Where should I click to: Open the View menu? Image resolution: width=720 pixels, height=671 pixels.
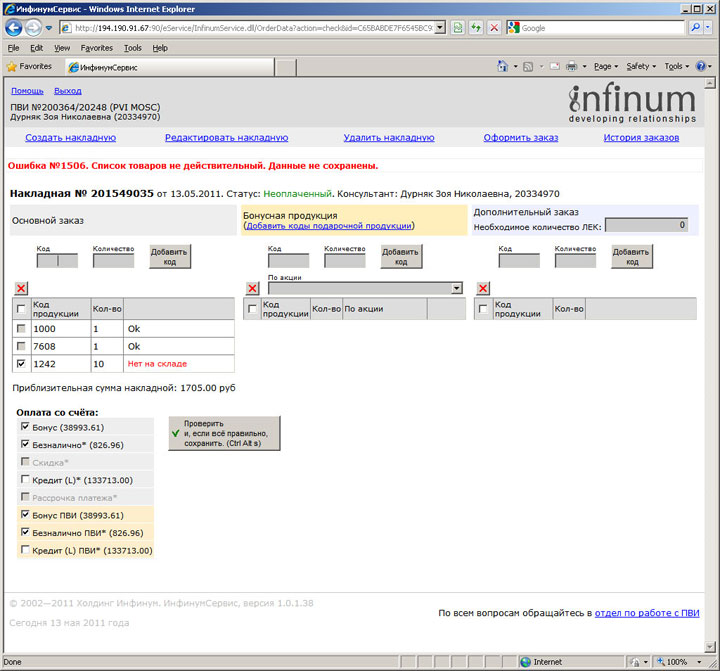pos(62,48)
